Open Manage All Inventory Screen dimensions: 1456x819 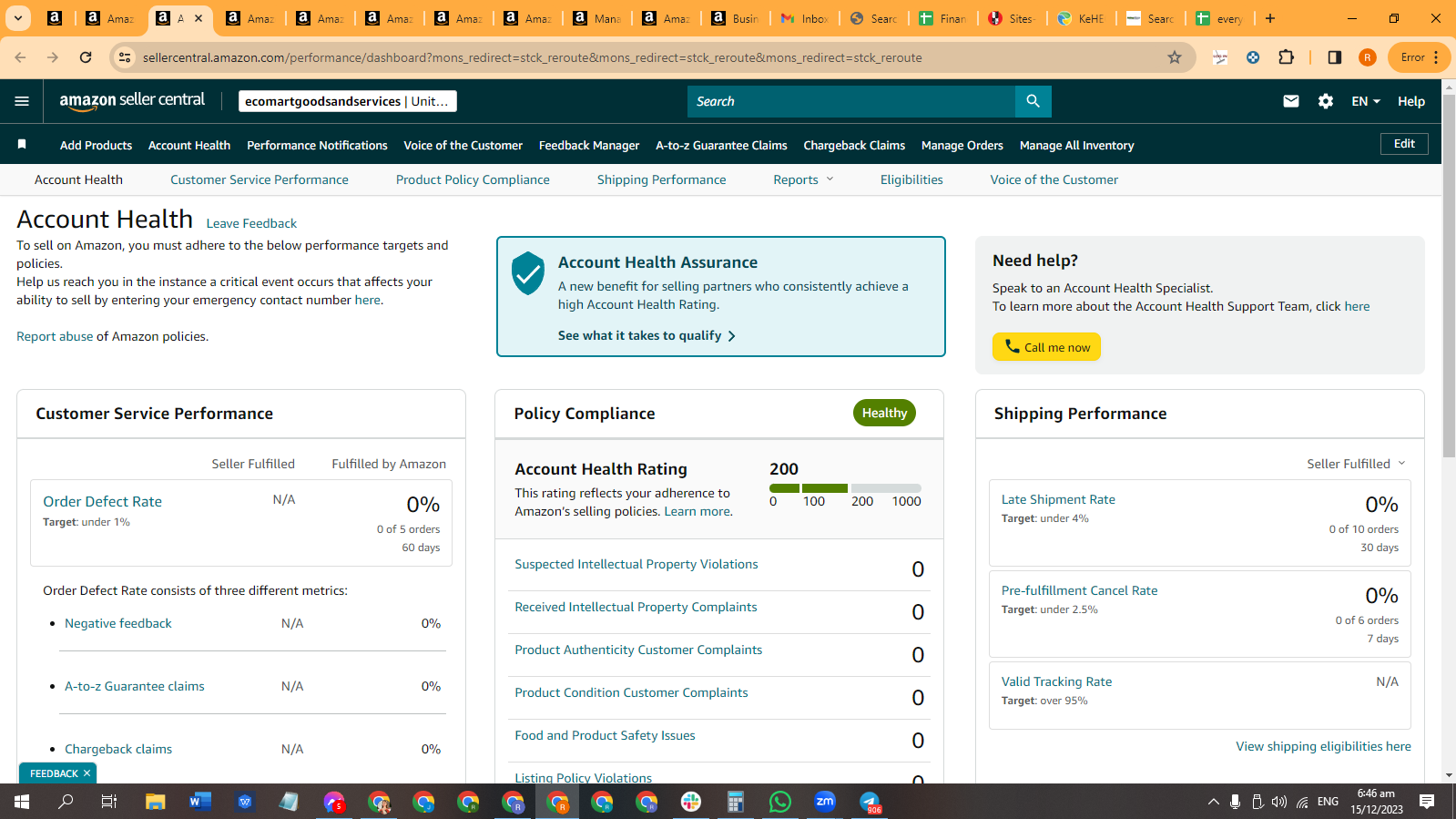pyautogui.click(x=1076, y=145)
